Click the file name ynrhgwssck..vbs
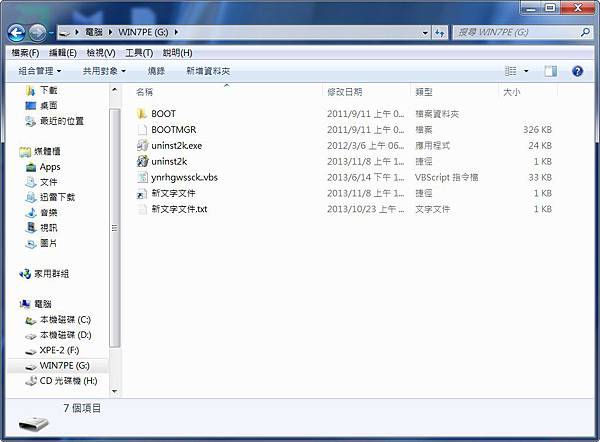The image size is (600, 442). [184, 178]
